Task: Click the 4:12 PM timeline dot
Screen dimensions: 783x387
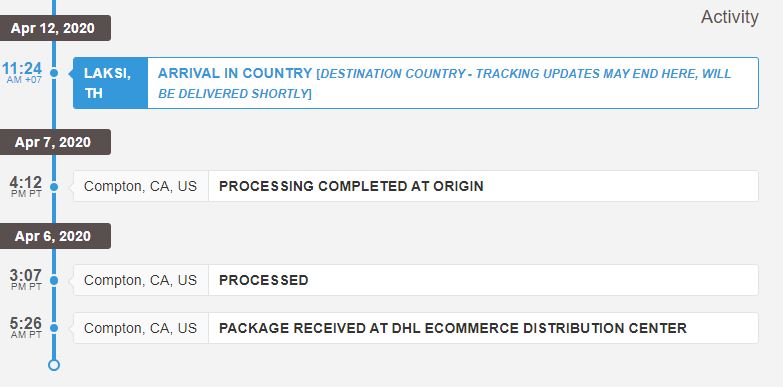Action: click(x=54, y=187)
